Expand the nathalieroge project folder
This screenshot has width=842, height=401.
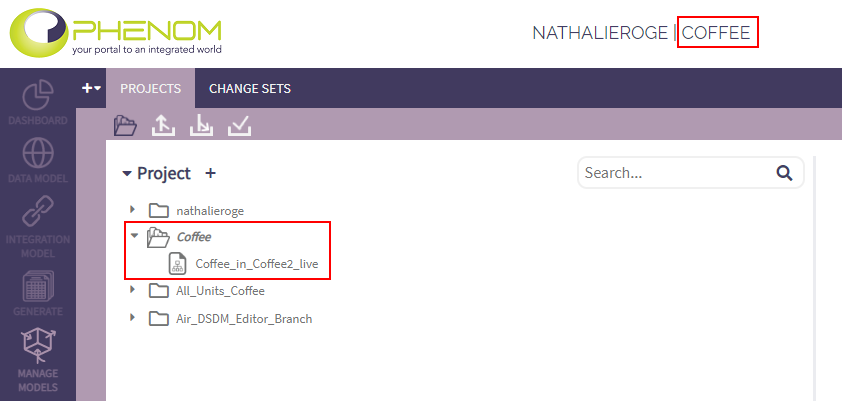pos(132,210)
